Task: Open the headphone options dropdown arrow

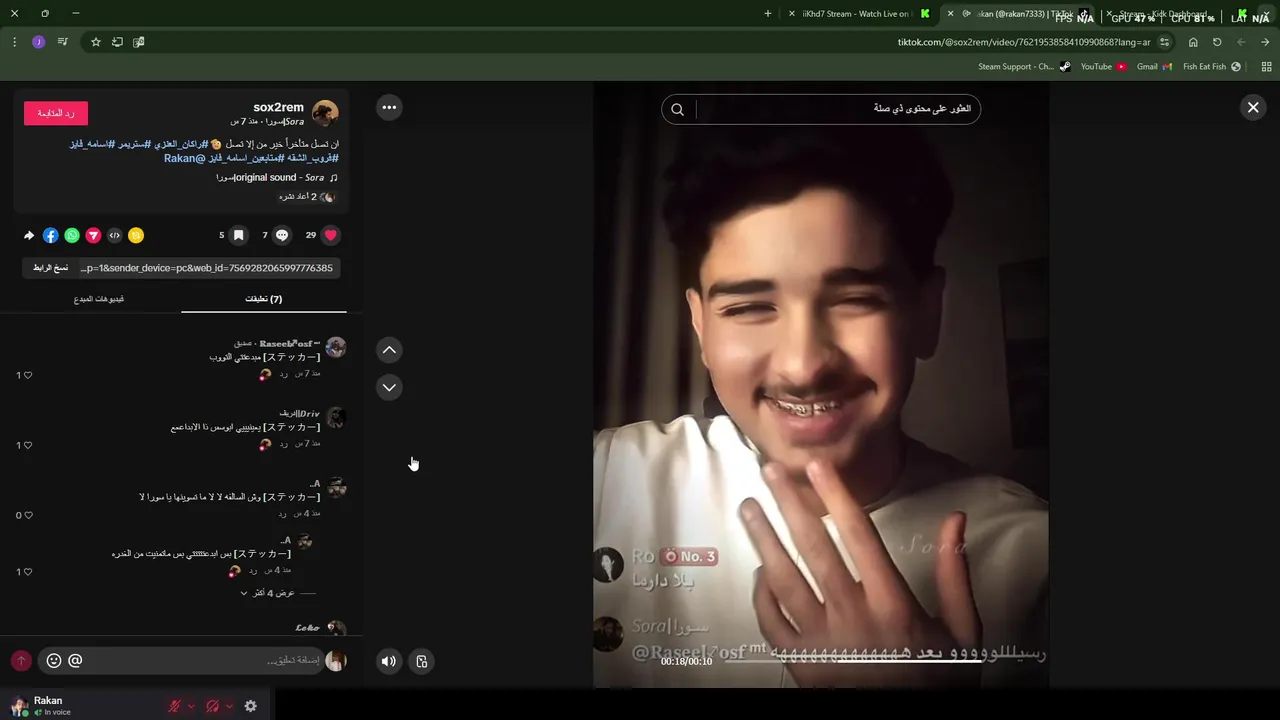Action: [x=229, y=706]
